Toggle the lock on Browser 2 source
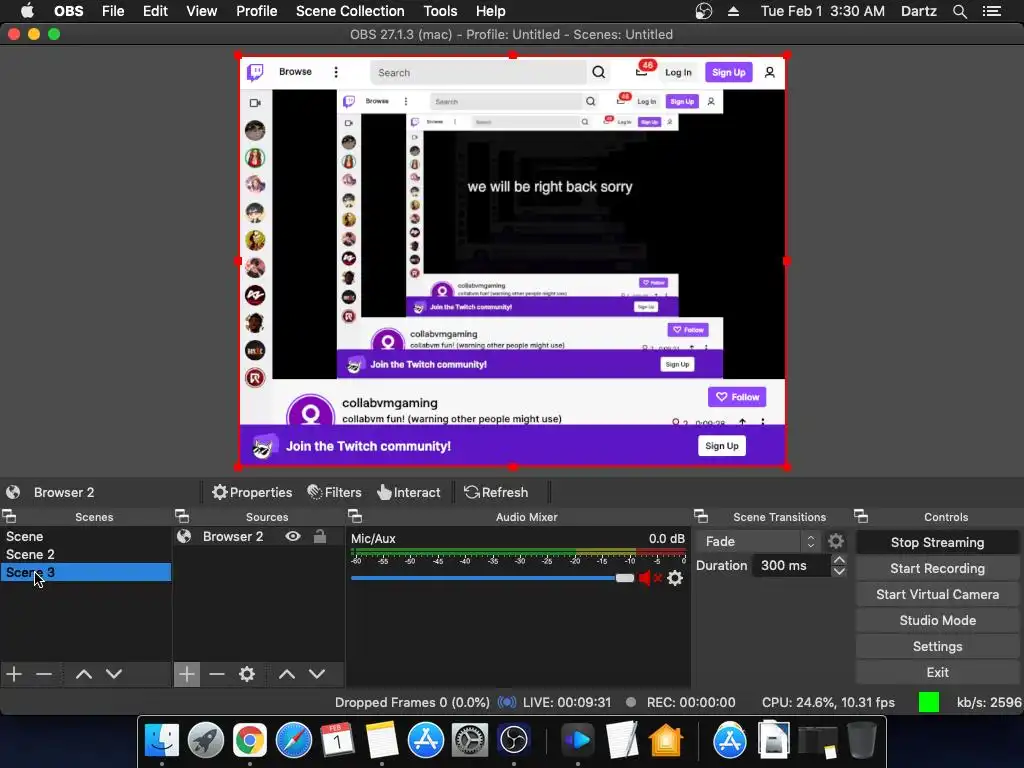The image size is (1024, 768). [320, 536]
